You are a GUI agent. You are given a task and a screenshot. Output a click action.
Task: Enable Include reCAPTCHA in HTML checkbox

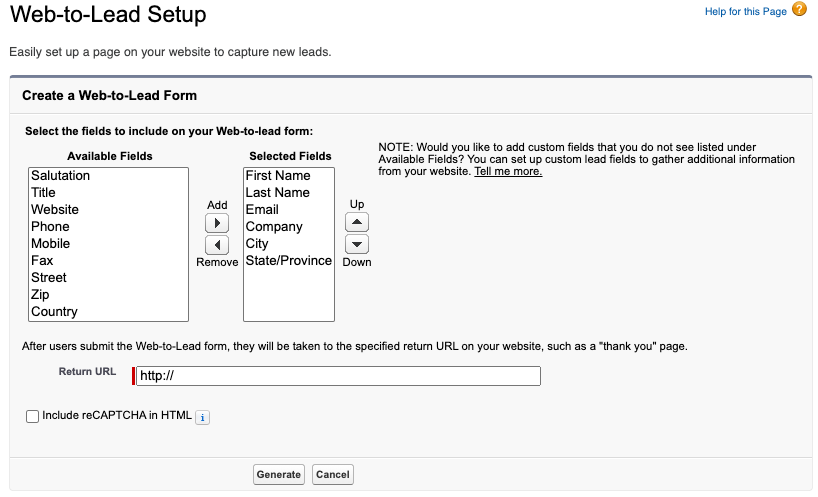click(x=33, y=416)
